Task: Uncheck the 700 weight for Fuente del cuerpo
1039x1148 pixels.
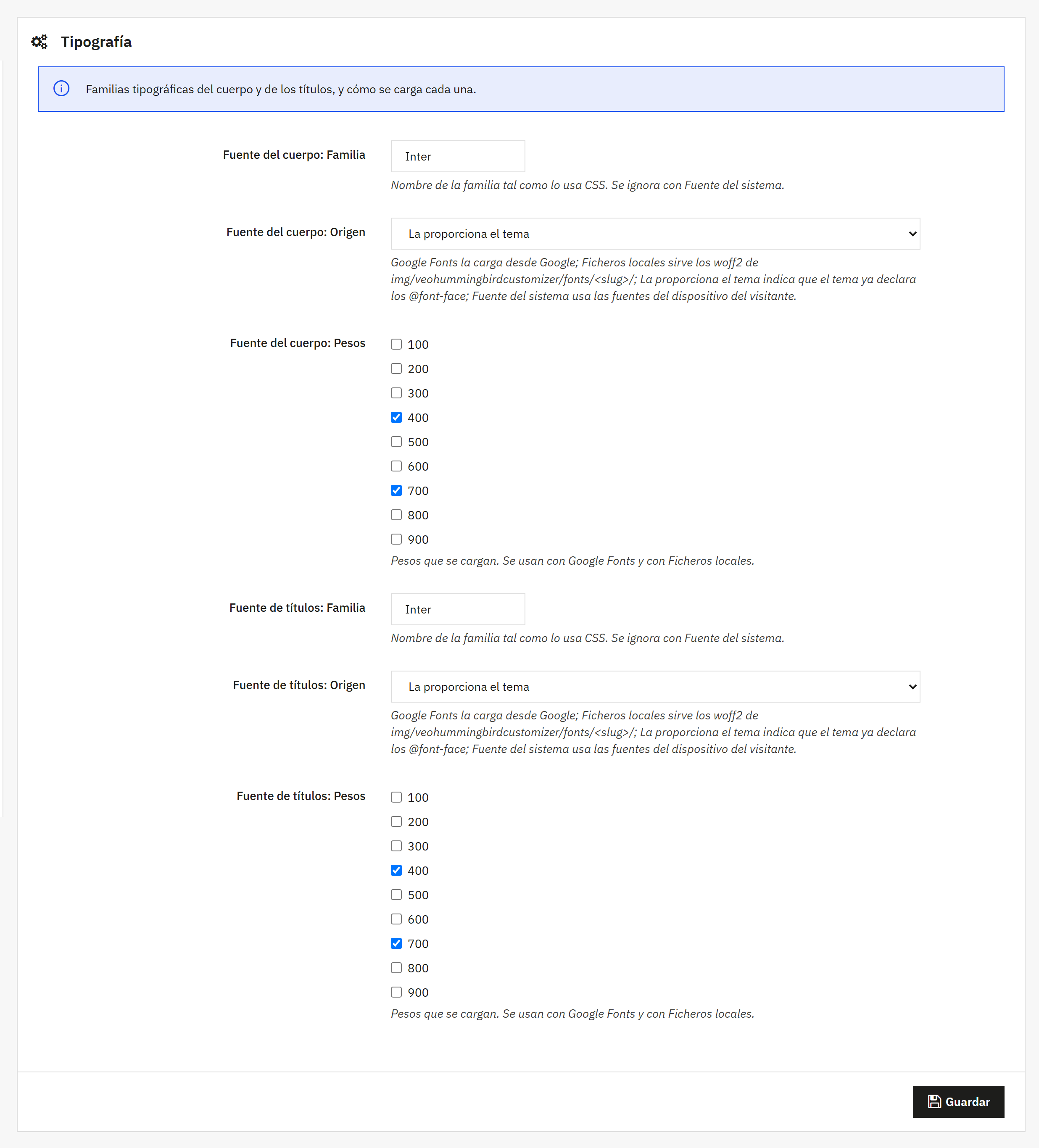Action: coord(396,490)
